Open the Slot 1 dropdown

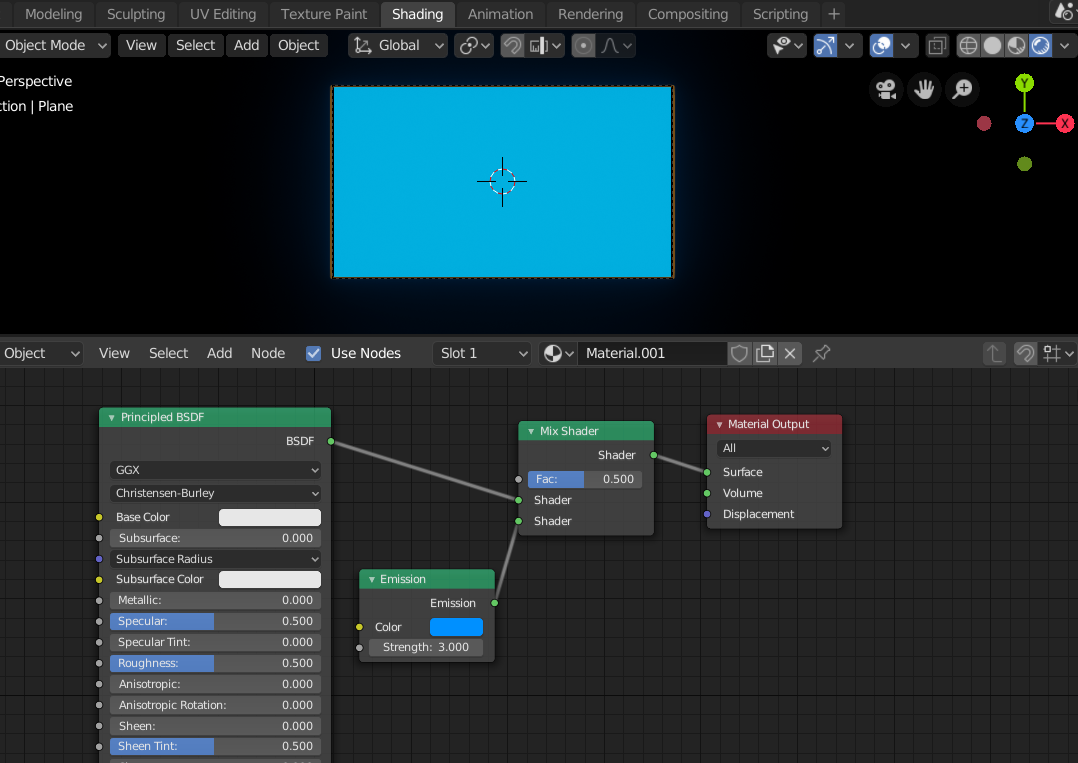click(483, 353)
